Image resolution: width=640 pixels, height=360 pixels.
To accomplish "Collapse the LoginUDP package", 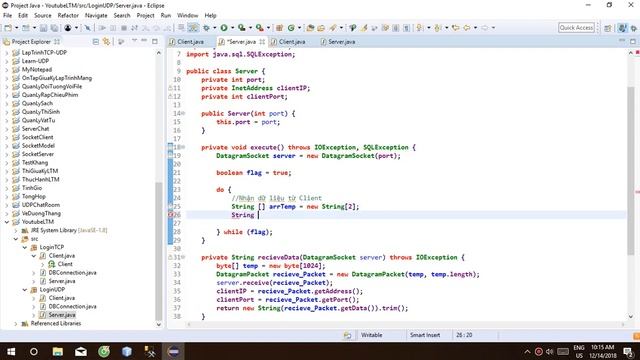I will pos(24,290).
